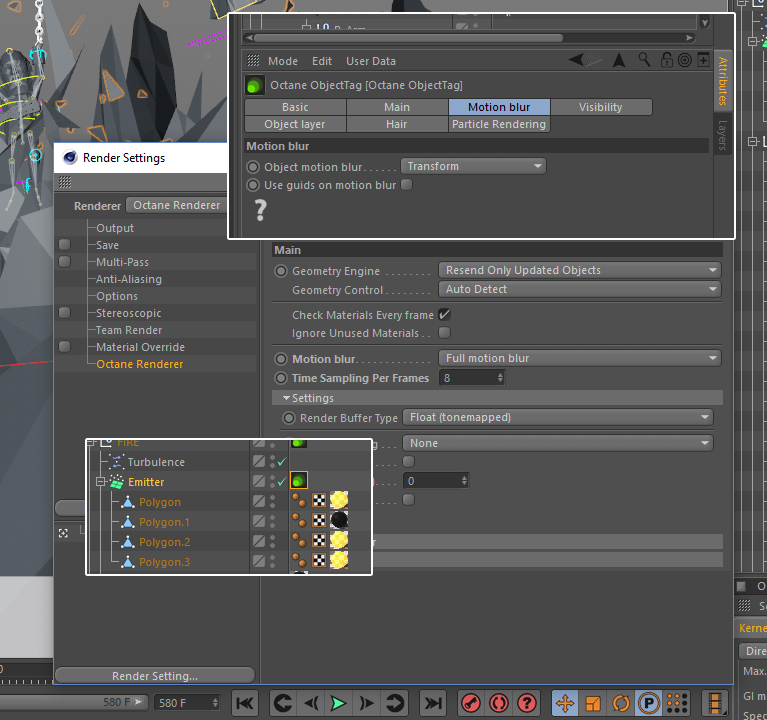The image size is (767, 720).
Task: Click the yellow material tag on Polygon.3 row
Action: [x=339, y=560]
